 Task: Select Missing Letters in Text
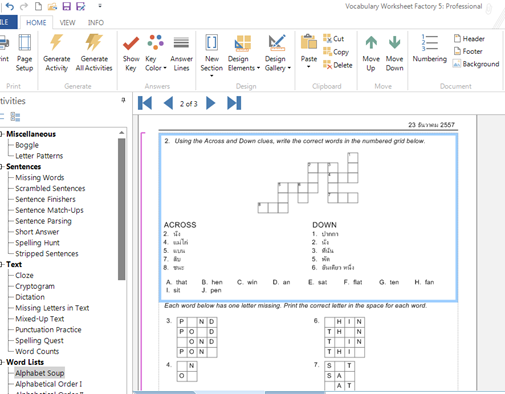click(52, 308)
